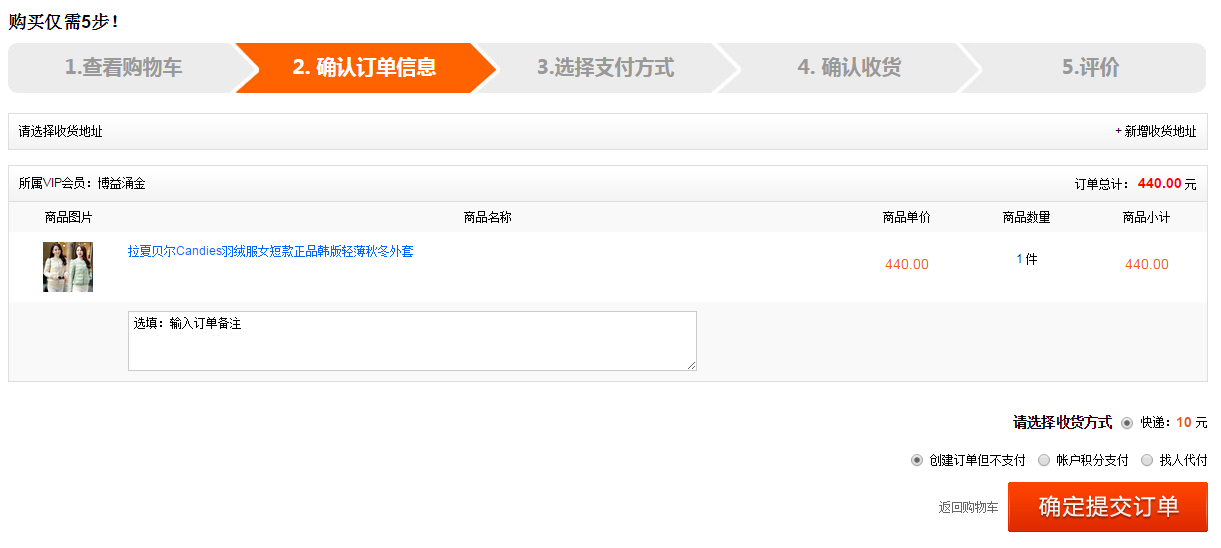The width and height of the screenshot is (1221, 548).
Task: Click the active step 2.确认订单信息
Action: [x=364, y=68]
